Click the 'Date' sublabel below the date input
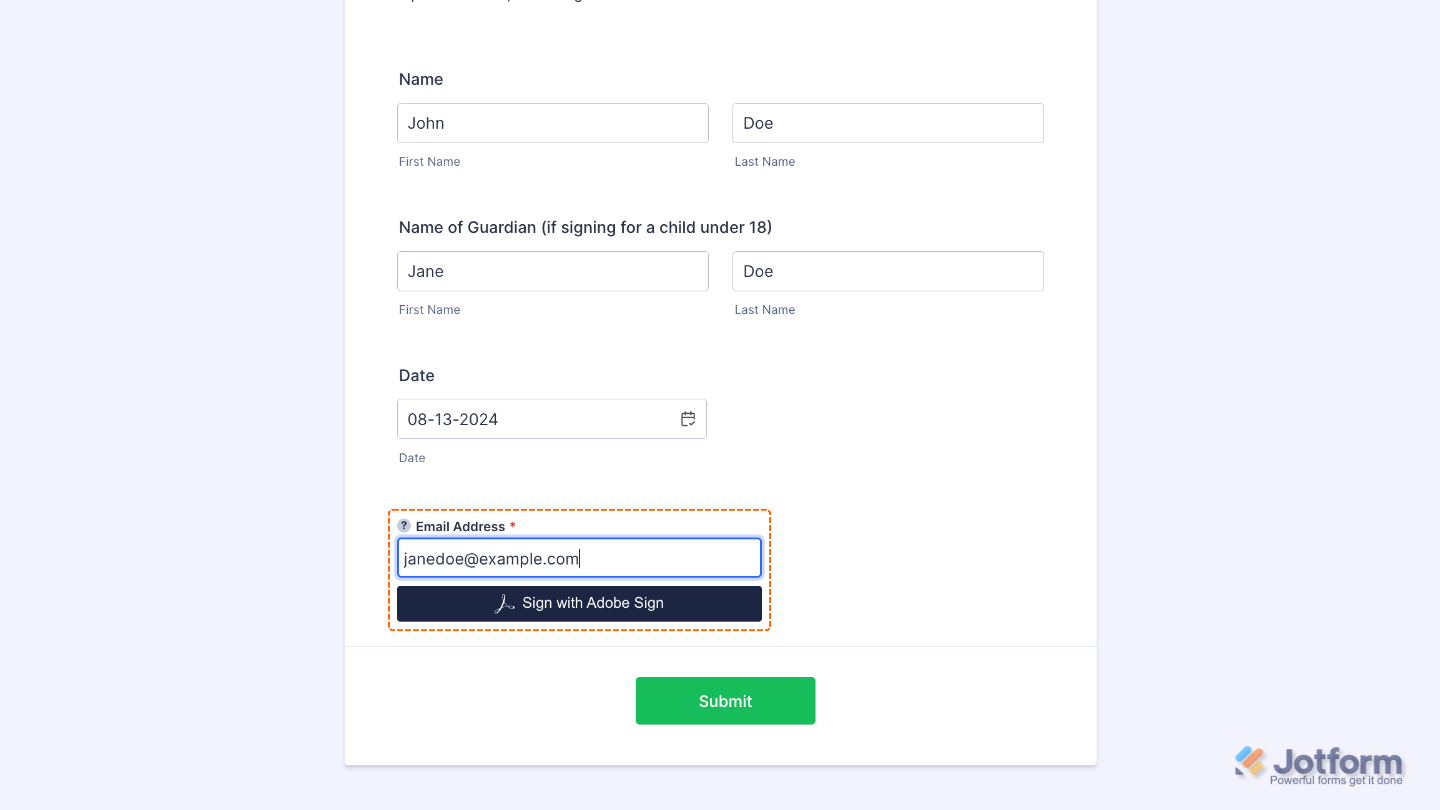The image size is (1440, 810). (412, 457)
